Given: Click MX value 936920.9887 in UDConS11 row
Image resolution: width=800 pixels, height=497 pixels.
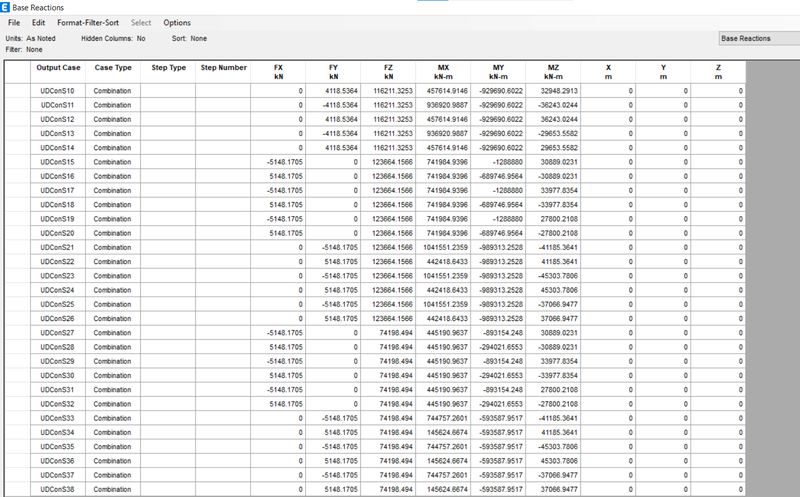Looking at the screenshot, I should 443,105.
